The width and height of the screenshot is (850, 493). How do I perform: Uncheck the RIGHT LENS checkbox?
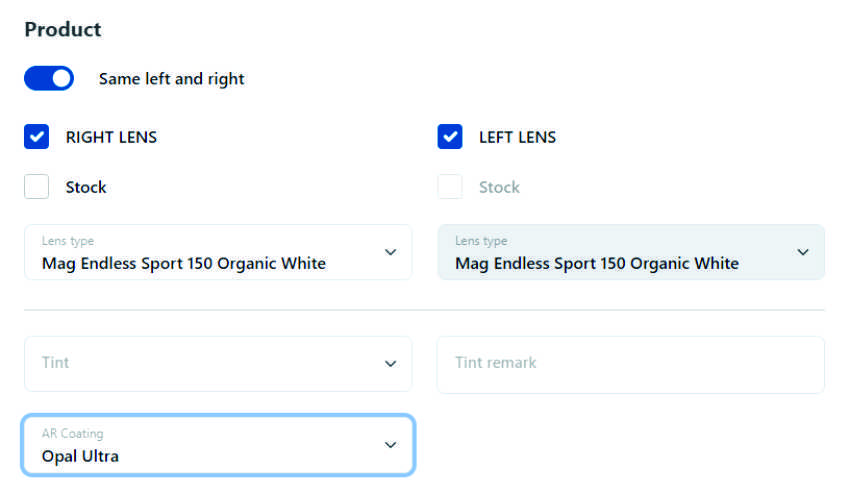coord(37,137)
